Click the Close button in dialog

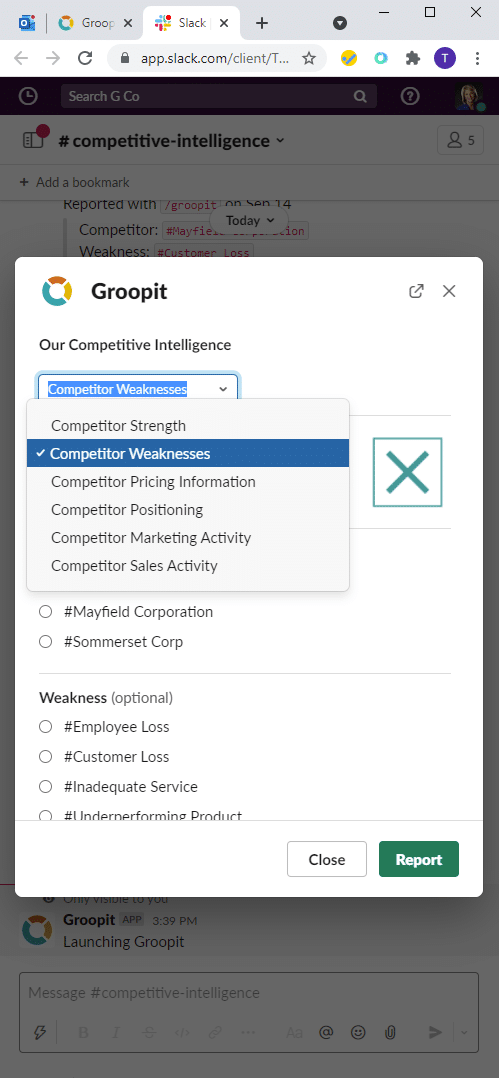coord(327,859)
